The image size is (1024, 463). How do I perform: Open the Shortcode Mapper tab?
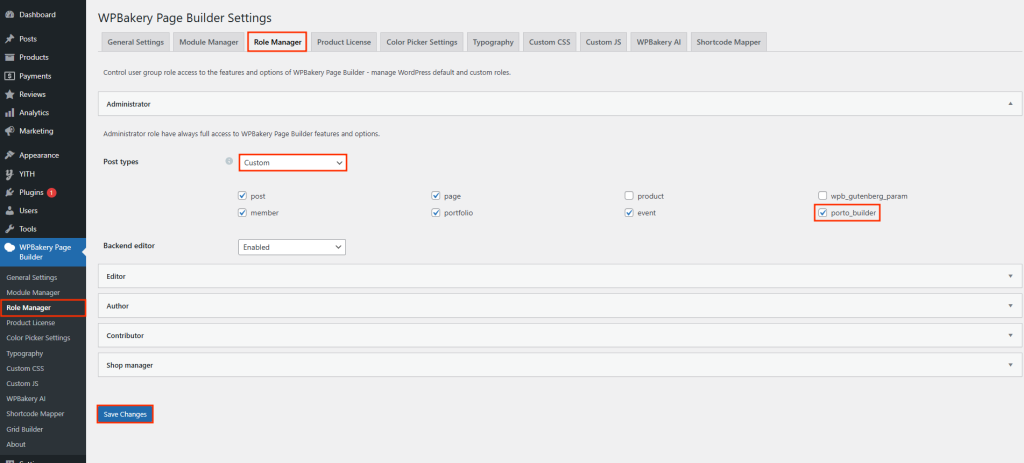click(x=729, y=42)
